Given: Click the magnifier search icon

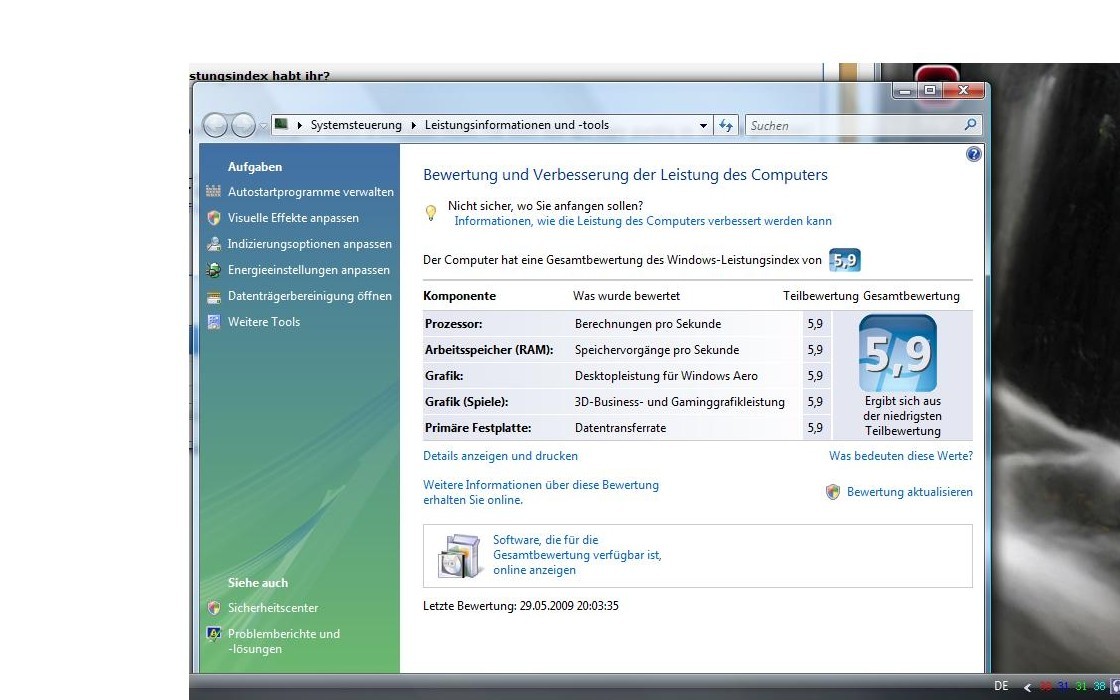Looking at the screenshot, I should (x=970, y=125).
